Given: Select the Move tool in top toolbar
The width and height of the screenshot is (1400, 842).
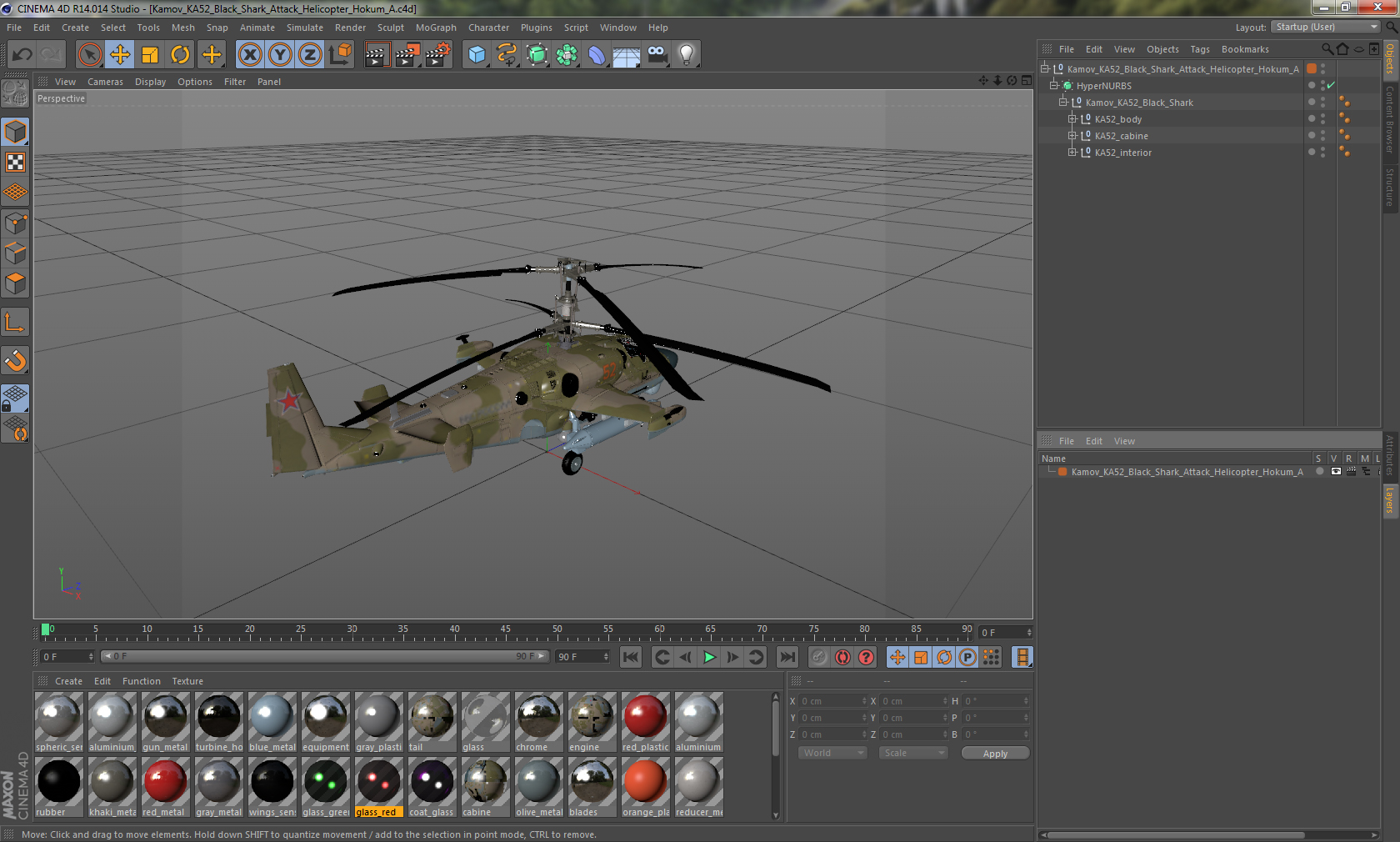Looking at the screenshot, I should 120,55.
